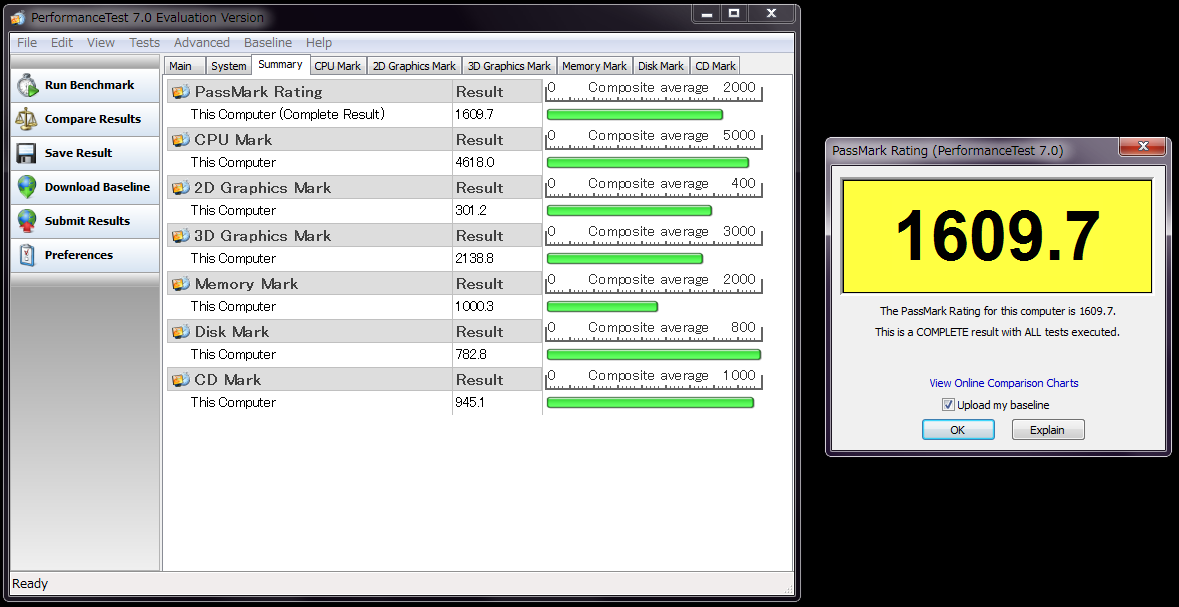Click the Disk Mark green result bar
The image size is (1179, 607).
[653, 354]
